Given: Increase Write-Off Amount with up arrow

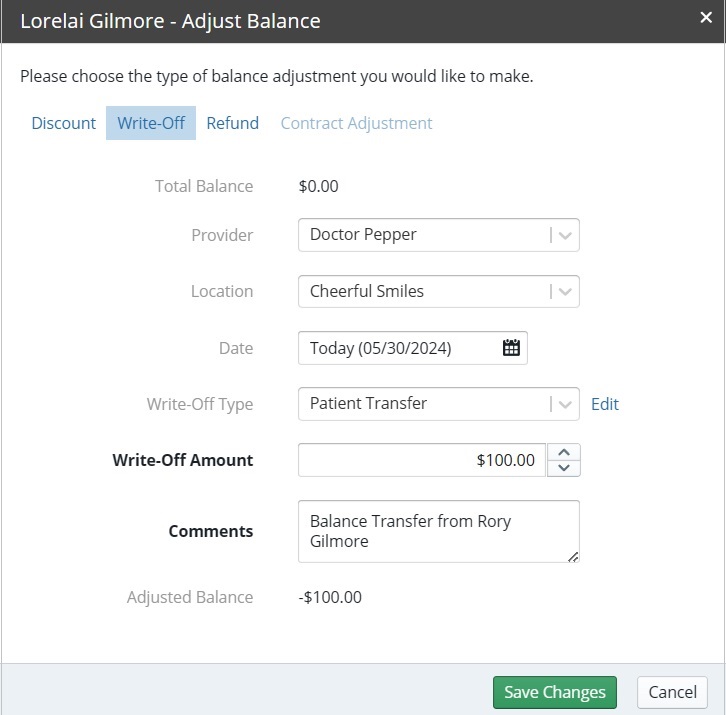Looking at the screenshot, I should tap(563, 452).
